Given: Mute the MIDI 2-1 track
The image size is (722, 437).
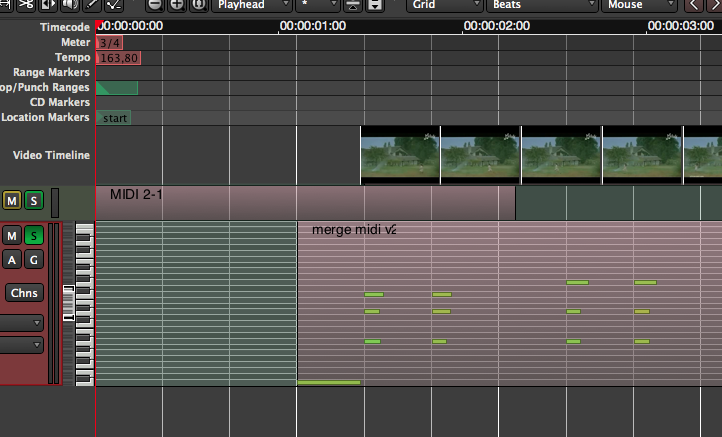Looking at the screenshot, I should tap(12, 201).
